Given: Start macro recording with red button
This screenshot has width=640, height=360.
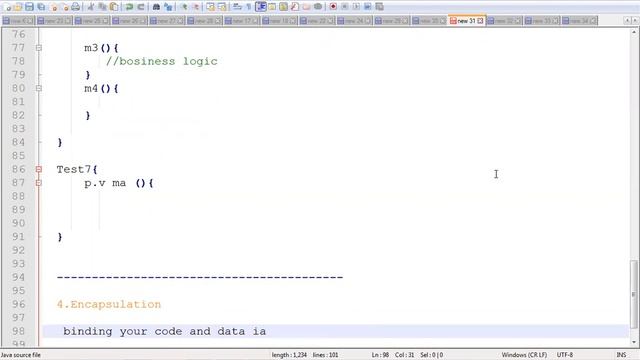Looking at the screenshot, I should (x=333, y=7).
